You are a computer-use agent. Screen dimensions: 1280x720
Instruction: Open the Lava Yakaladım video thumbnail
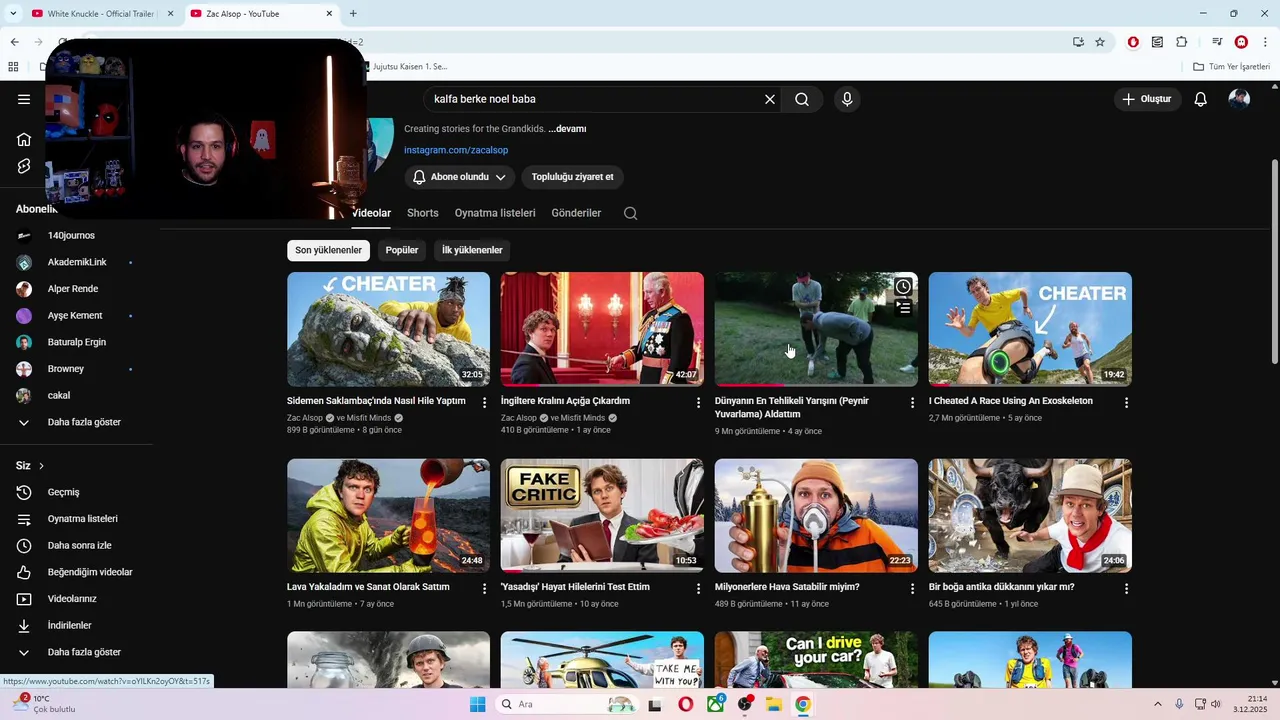point(388,515)
